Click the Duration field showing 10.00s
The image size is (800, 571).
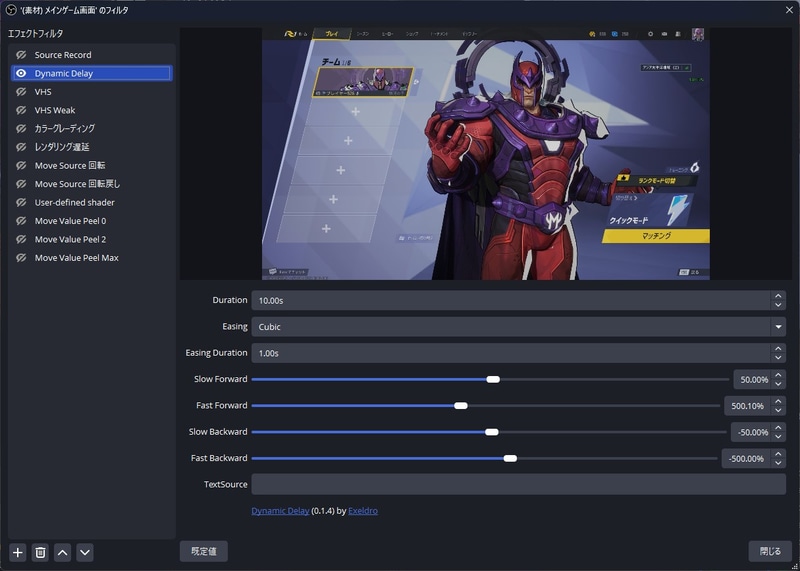[511, 301]
